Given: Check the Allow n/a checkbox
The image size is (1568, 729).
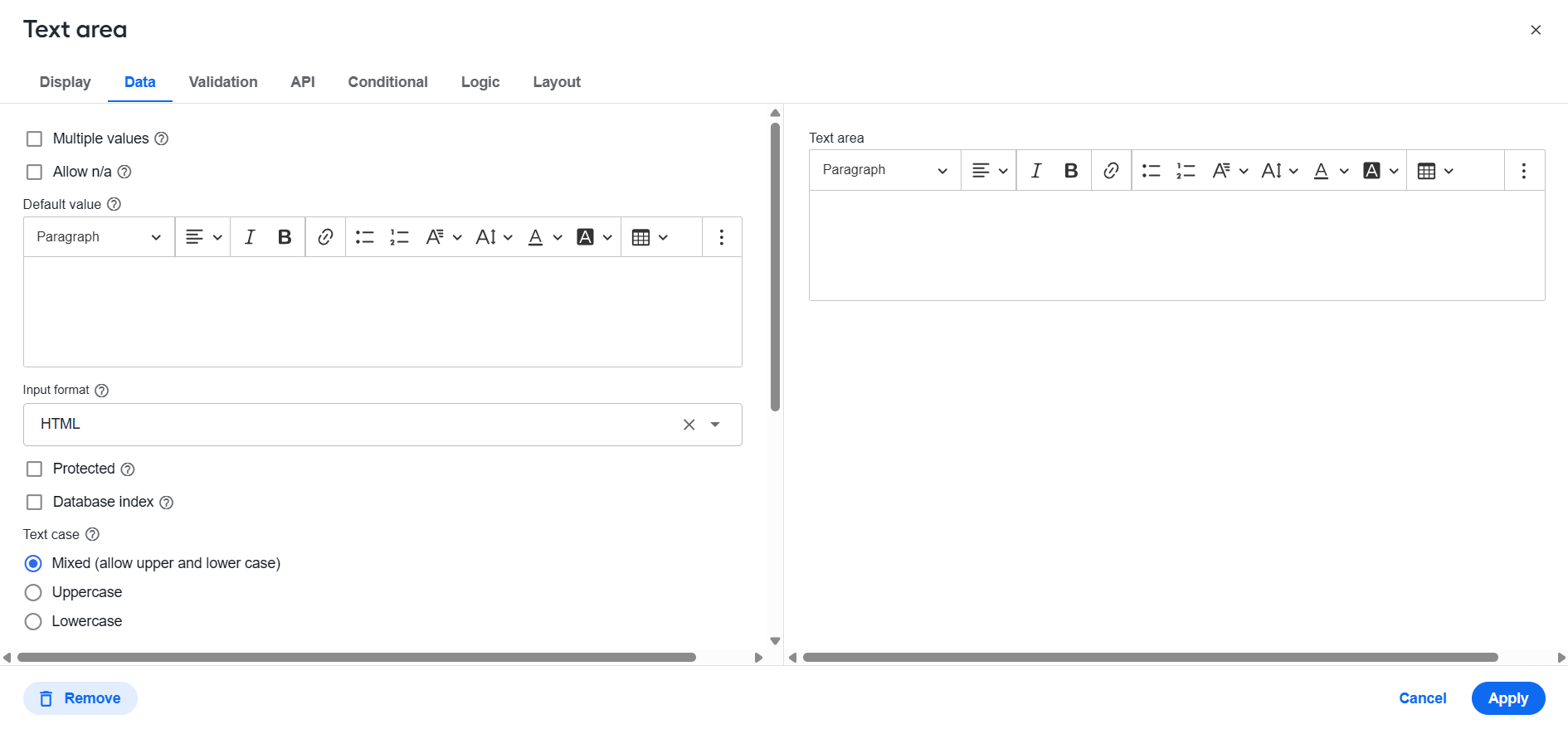Looking at the screenshot, I should 34,172.
